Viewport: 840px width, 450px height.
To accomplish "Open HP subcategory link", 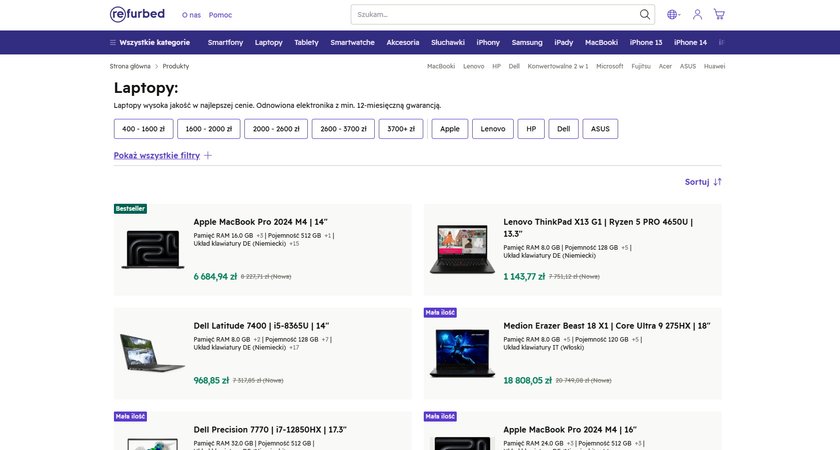I will [497, 66].
